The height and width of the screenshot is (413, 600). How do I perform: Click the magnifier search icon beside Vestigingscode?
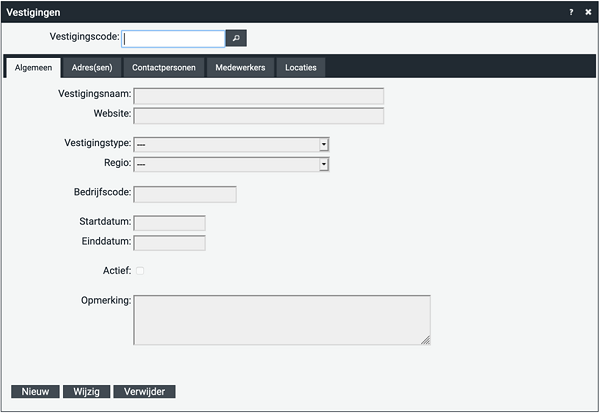coord(236,38)
